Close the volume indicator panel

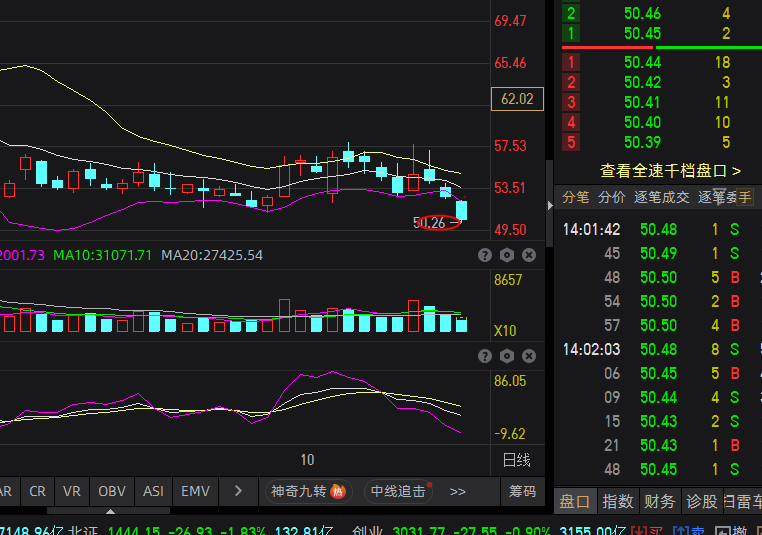529,255
